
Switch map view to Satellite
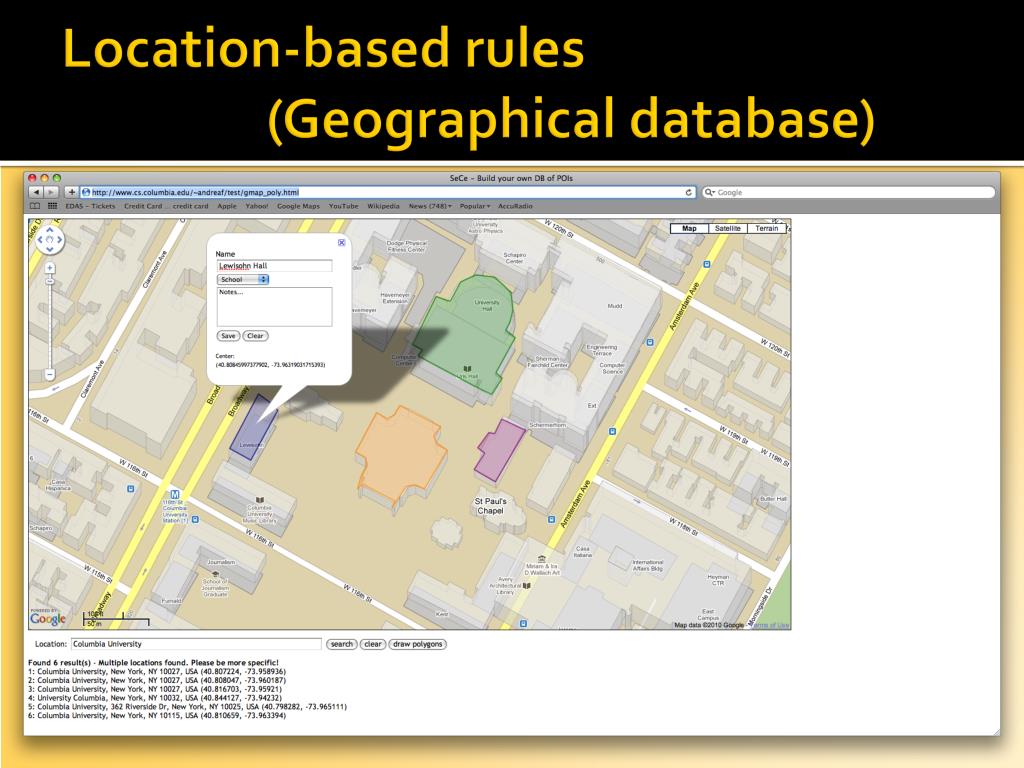(728, 229)
